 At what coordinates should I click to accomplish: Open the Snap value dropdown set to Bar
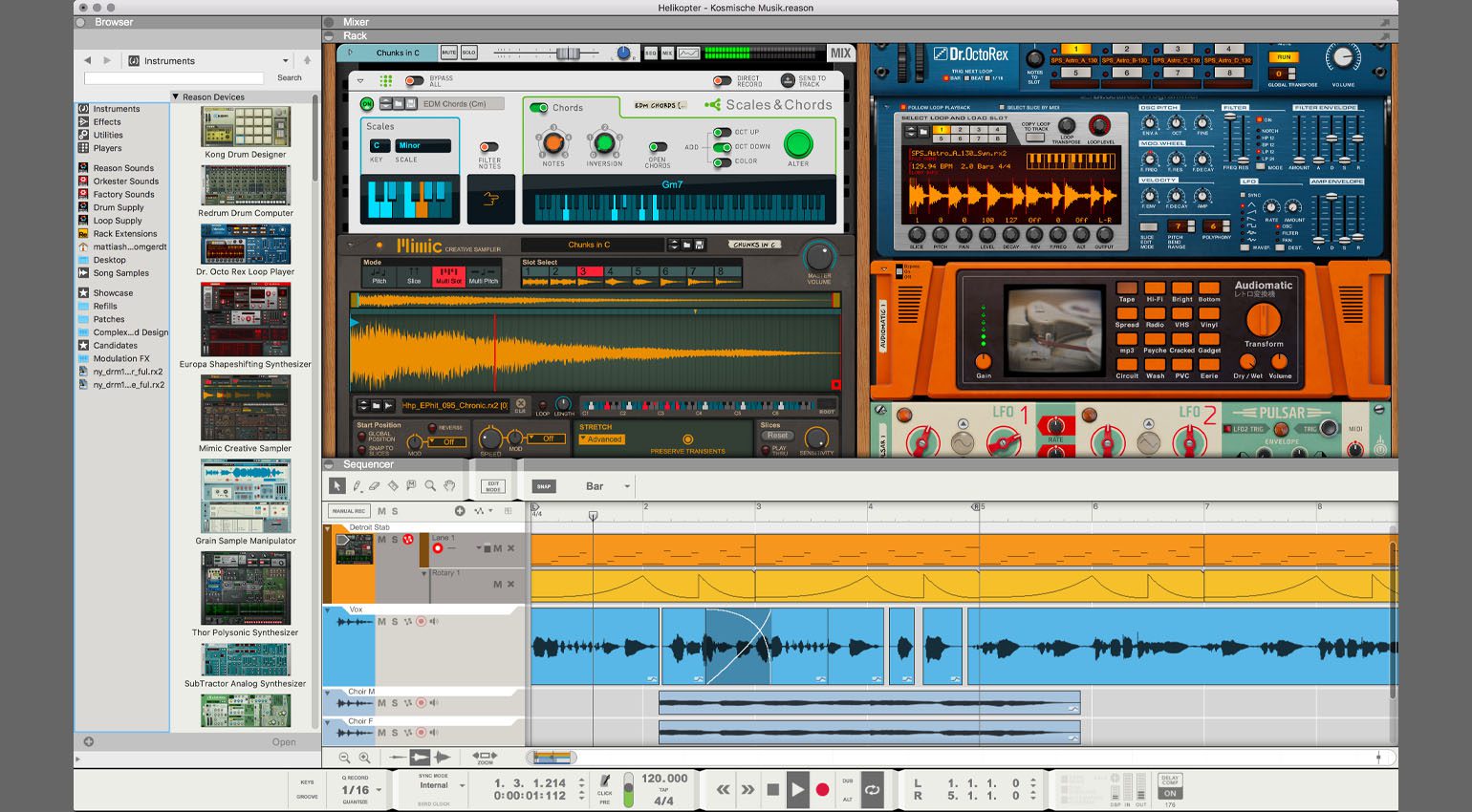602,486
